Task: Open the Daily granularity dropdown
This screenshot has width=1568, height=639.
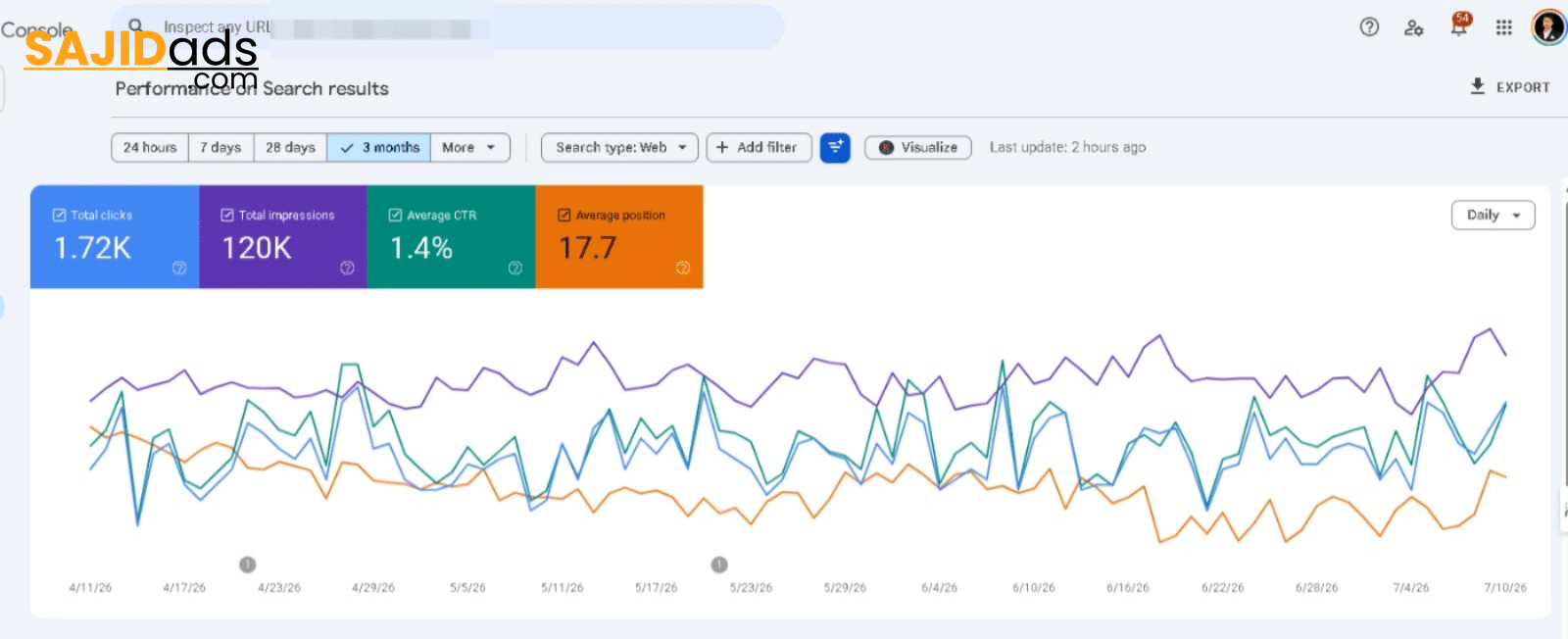Action: [1493, 215]
